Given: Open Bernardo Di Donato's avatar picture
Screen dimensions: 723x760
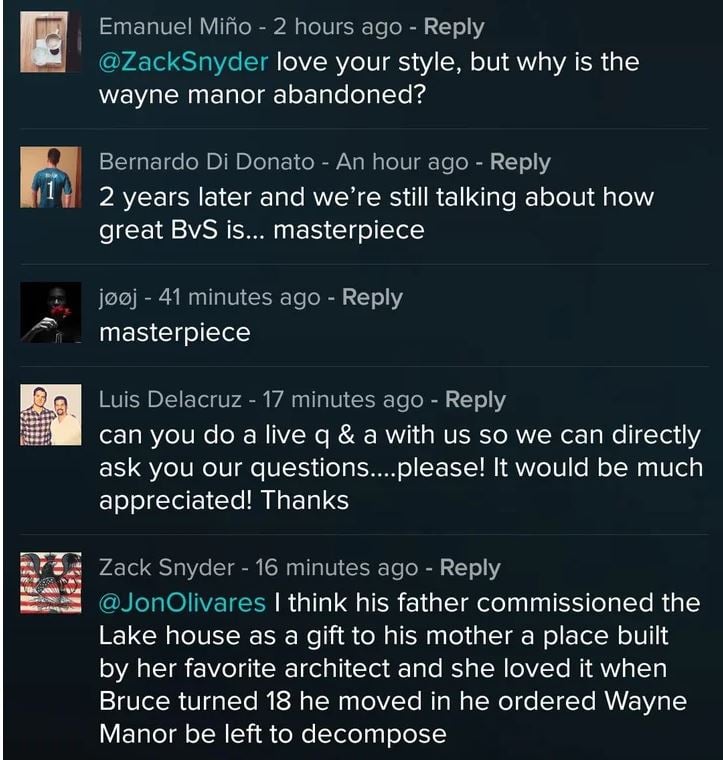Looking at the screenshot, I should 50,176.
